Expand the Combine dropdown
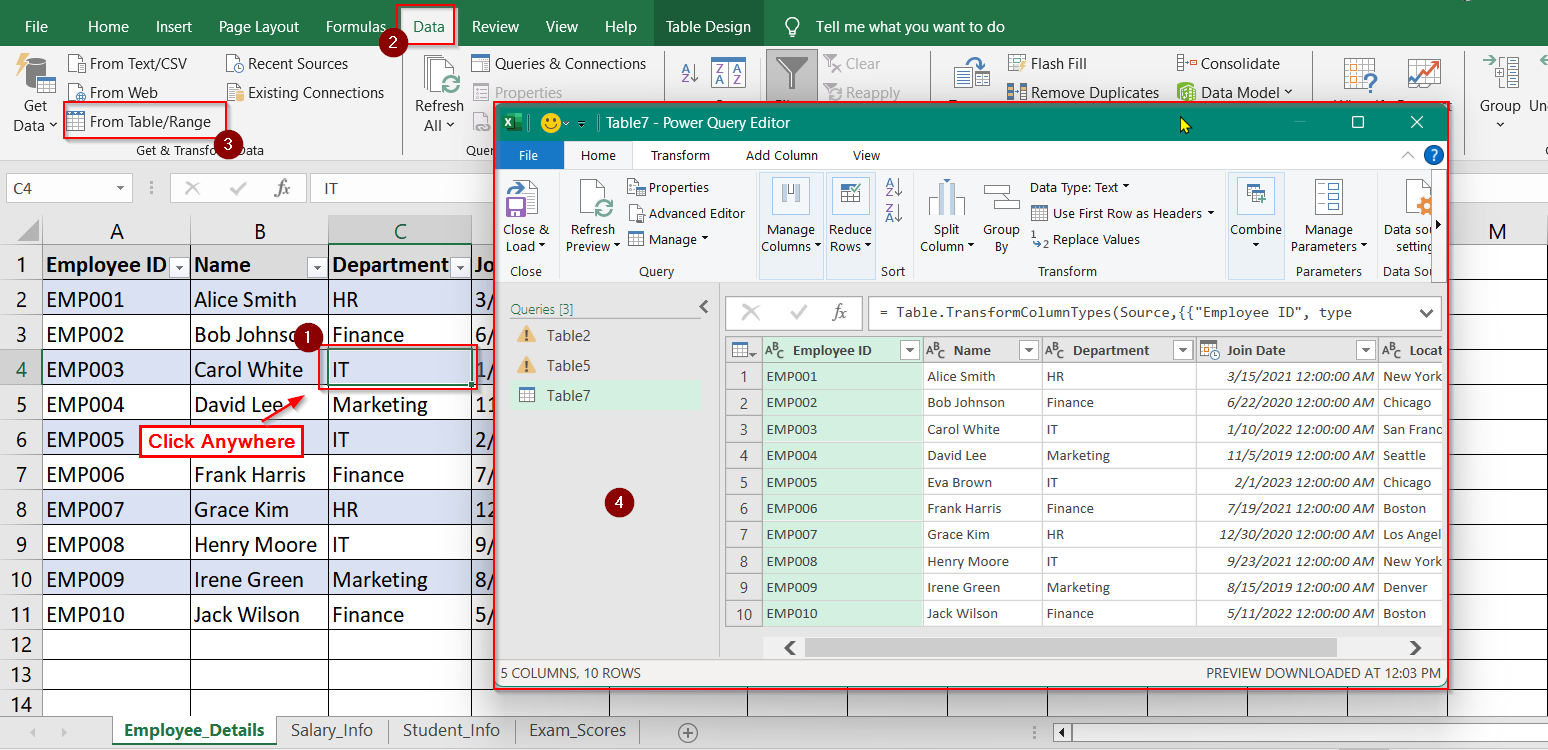 [1256, 213]
